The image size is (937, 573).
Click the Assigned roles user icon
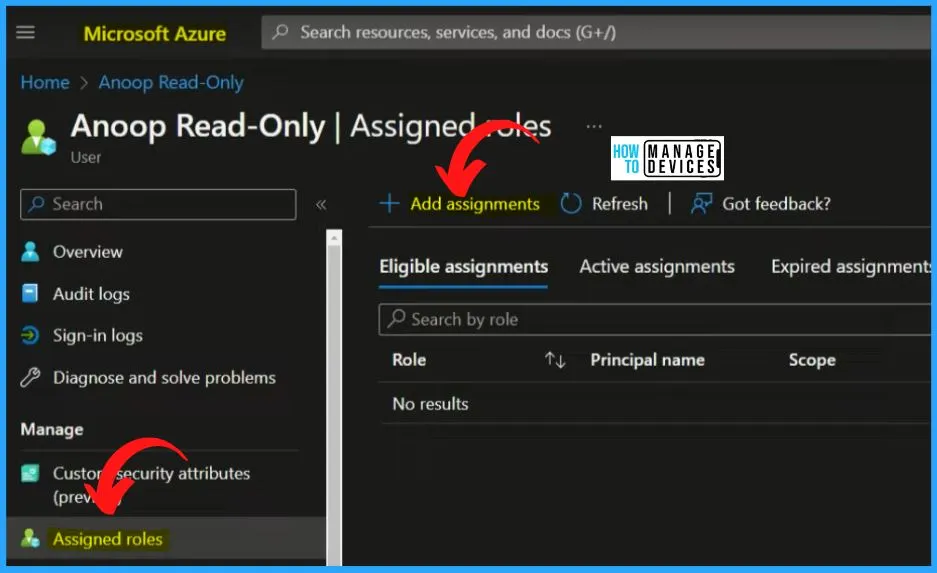(x=30, y=538)
